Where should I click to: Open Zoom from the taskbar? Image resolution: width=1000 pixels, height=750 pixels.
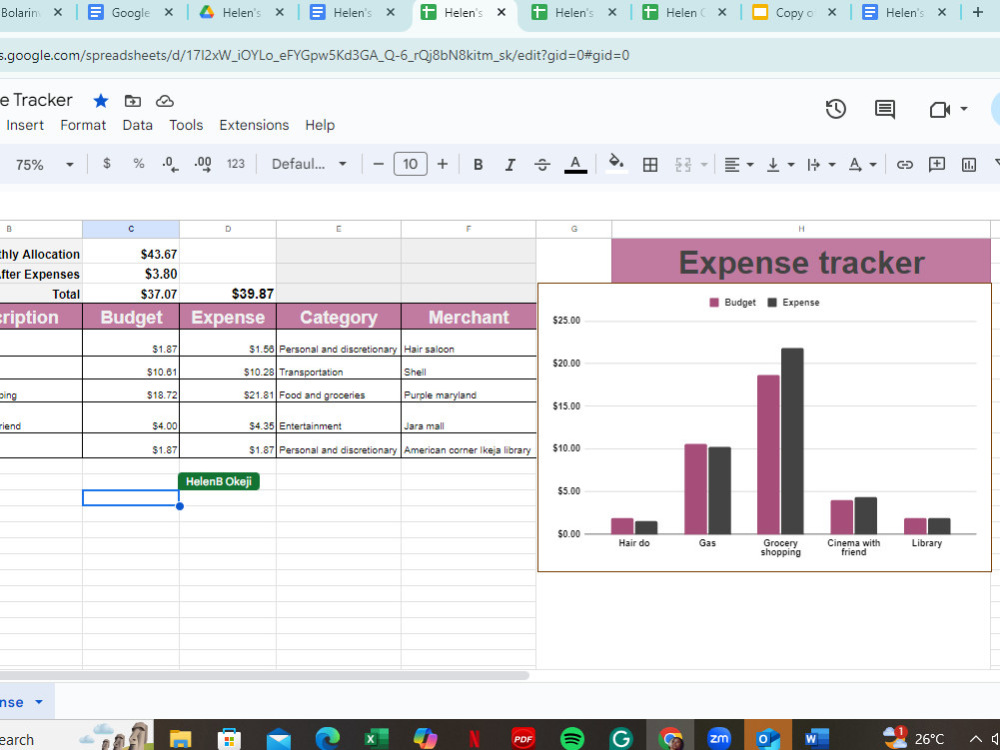(719, 739)
